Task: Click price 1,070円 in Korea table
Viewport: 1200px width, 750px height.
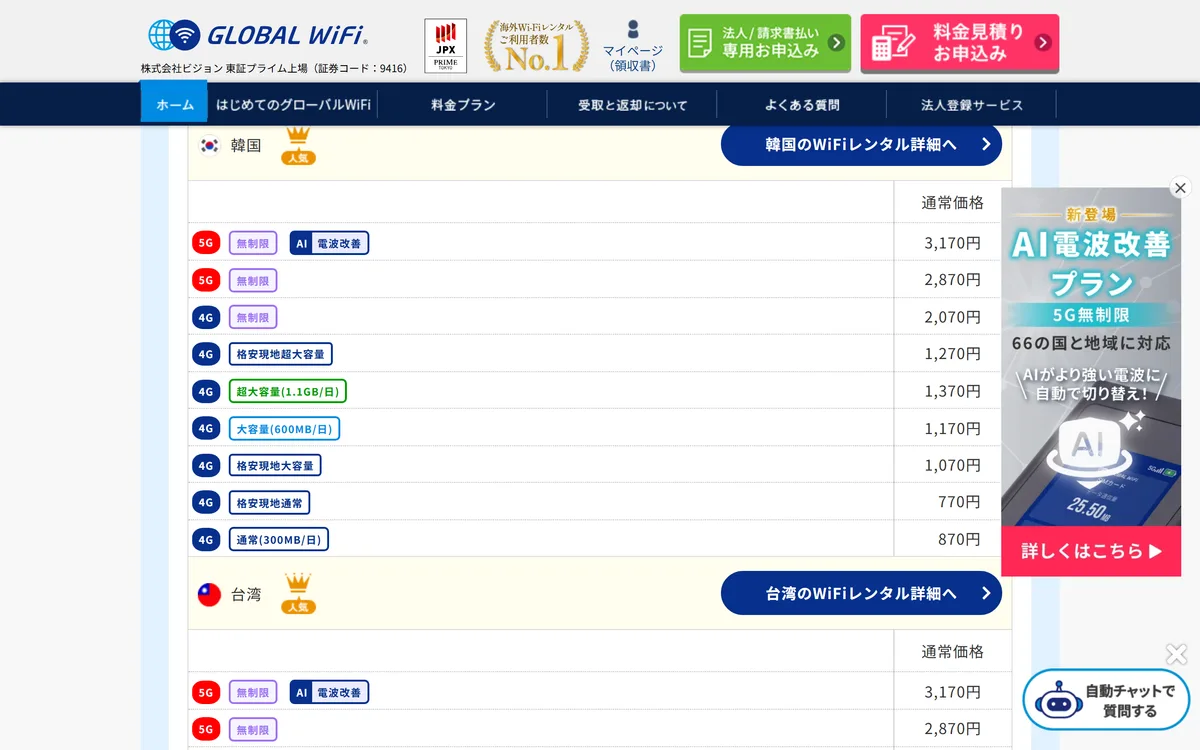Action: tap(952, 465)
